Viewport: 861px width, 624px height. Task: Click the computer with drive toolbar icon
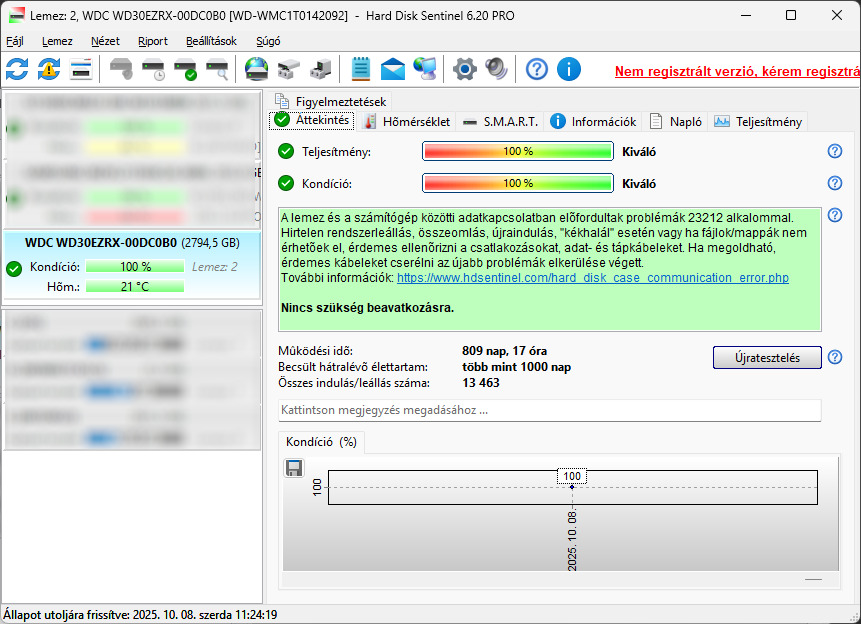(321, 70)
